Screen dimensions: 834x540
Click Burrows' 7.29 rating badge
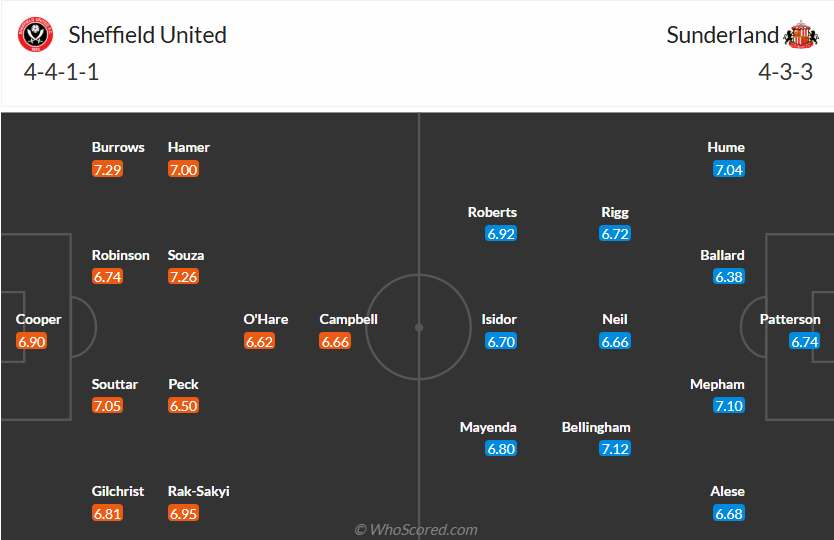pyautogui.click(x=107, y=170)
